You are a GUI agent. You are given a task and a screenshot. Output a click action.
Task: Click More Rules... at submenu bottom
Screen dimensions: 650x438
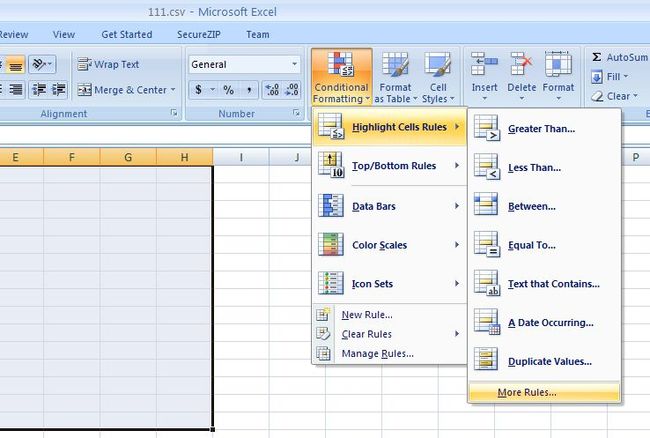tap(544, 392)
